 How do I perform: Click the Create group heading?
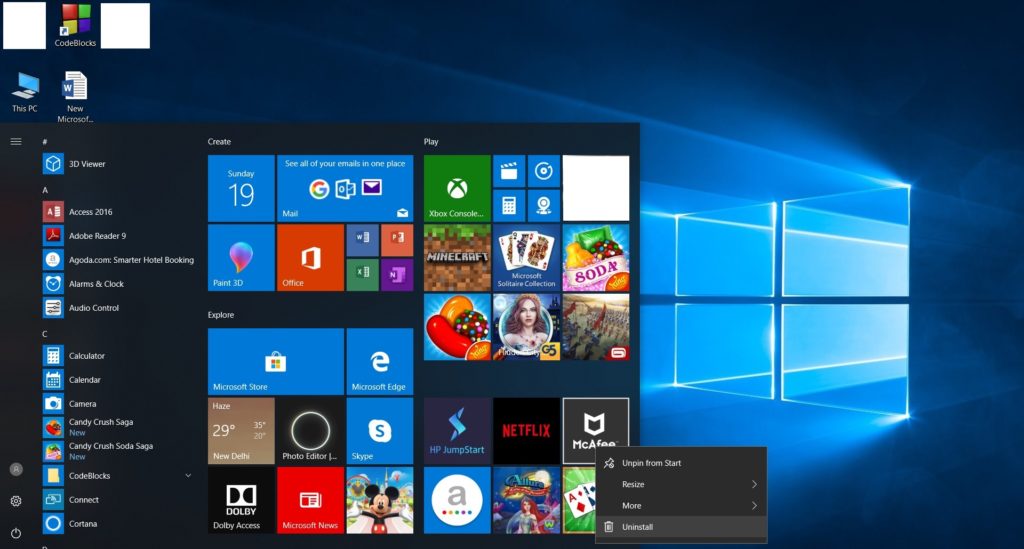(219, 142)
